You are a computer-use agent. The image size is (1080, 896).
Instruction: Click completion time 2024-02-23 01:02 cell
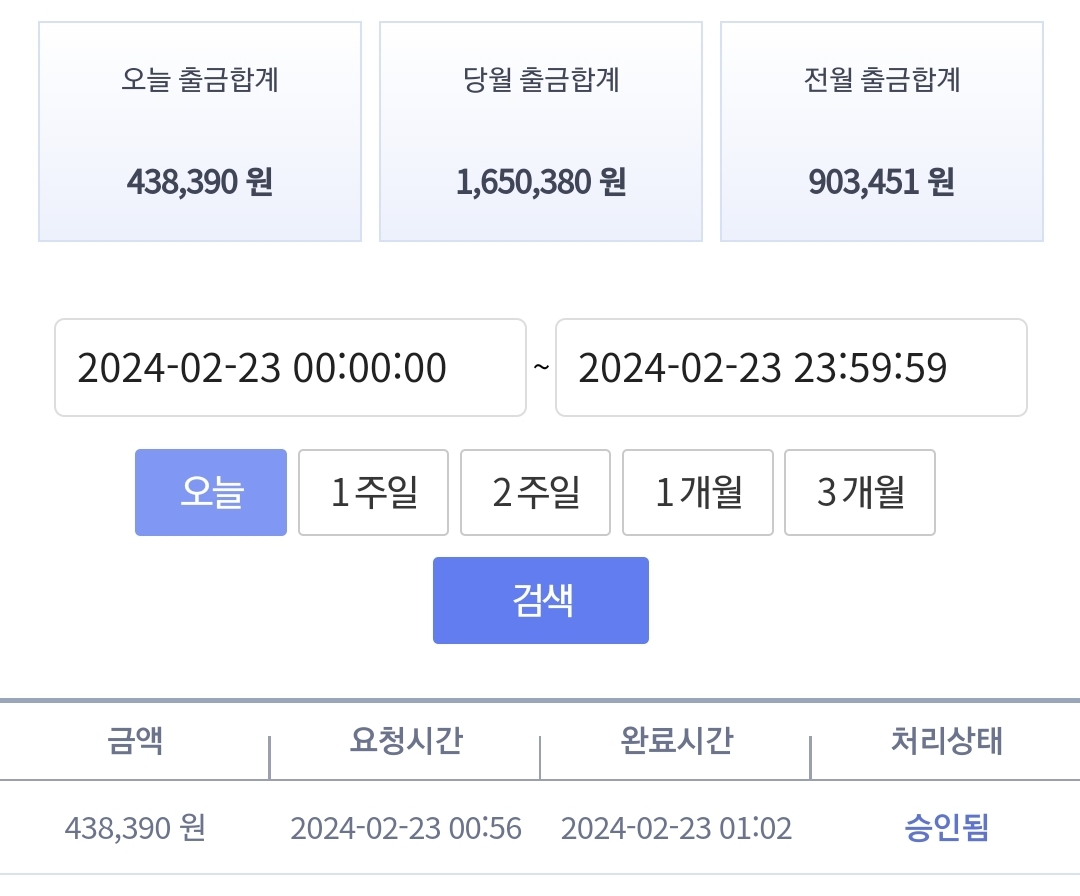pyautogui.click(x=676, y=828)
